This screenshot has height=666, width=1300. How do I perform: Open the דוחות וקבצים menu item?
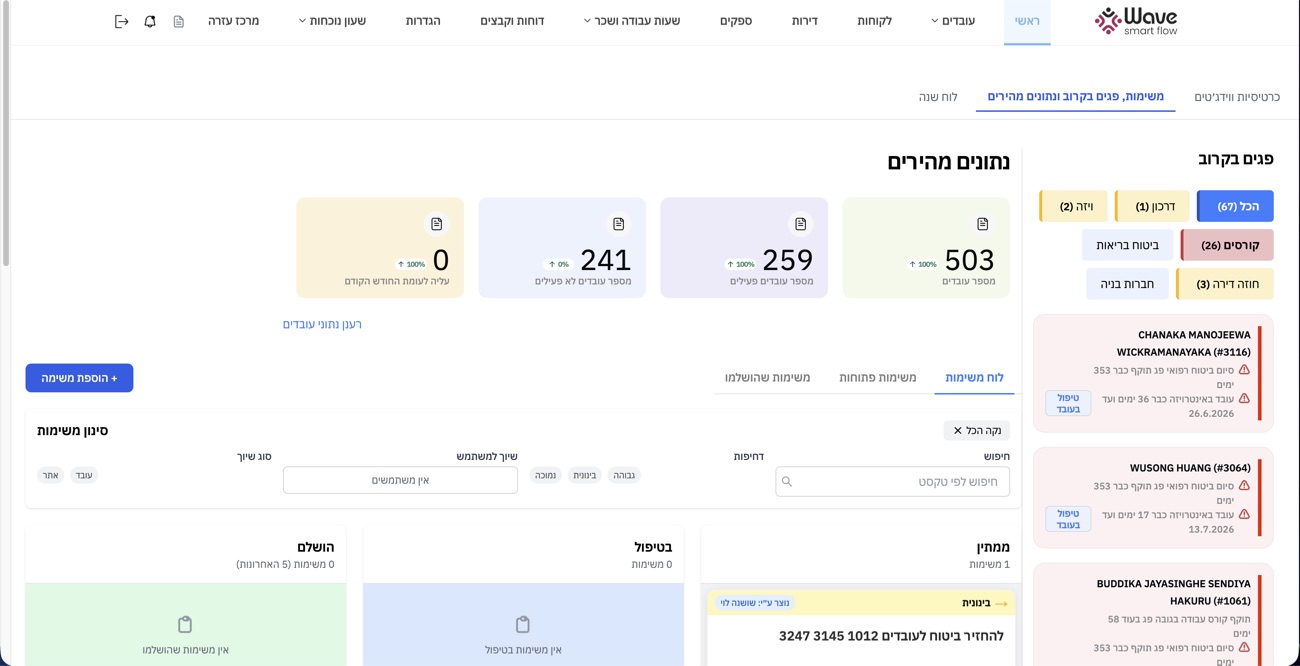click(512, 21)
